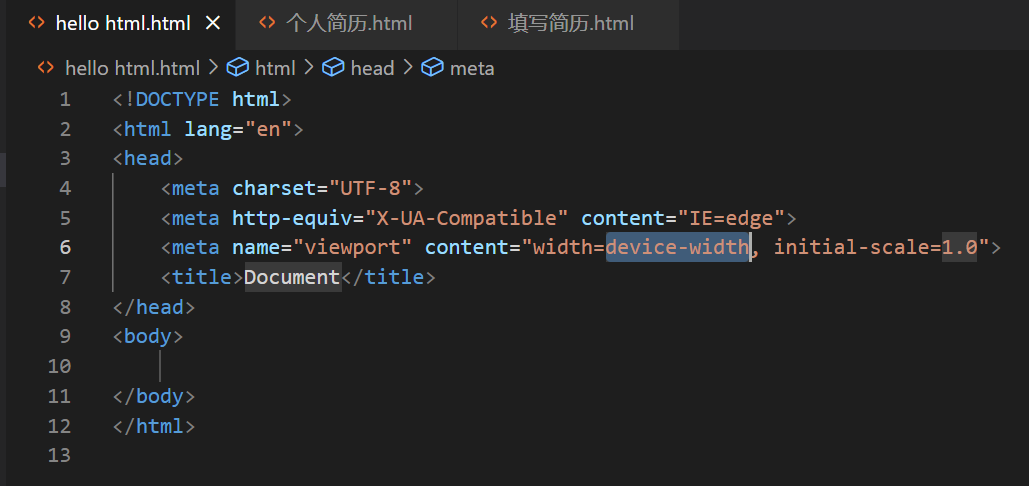Click the HTML file icon on 个人简历.html tab
The height and width of the screenshot is (486, 1029).
pyautogui.click(x=267, y=24)
